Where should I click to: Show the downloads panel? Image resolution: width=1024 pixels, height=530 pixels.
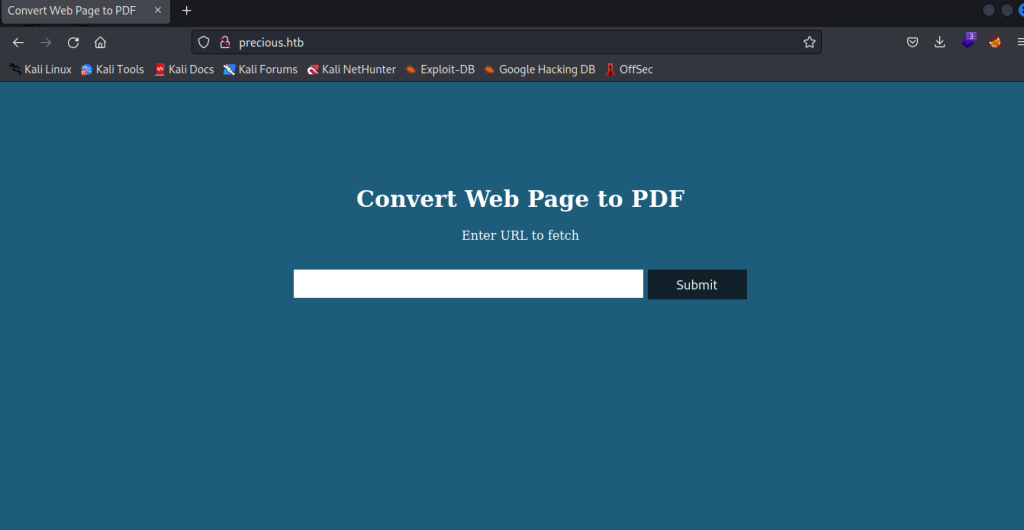click(x=940, y=42)
